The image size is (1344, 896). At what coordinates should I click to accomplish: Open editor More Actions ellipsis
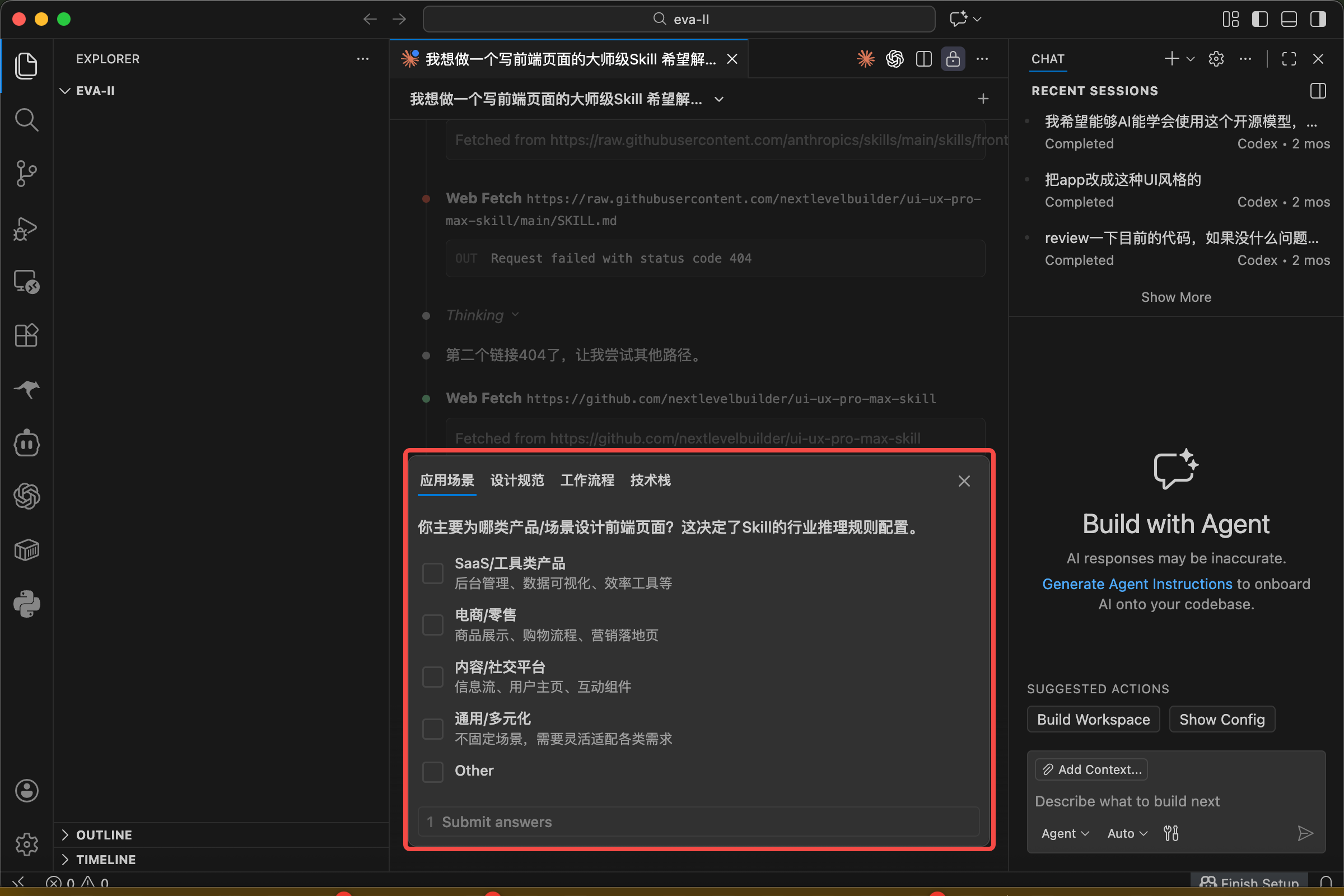point(982,59)
